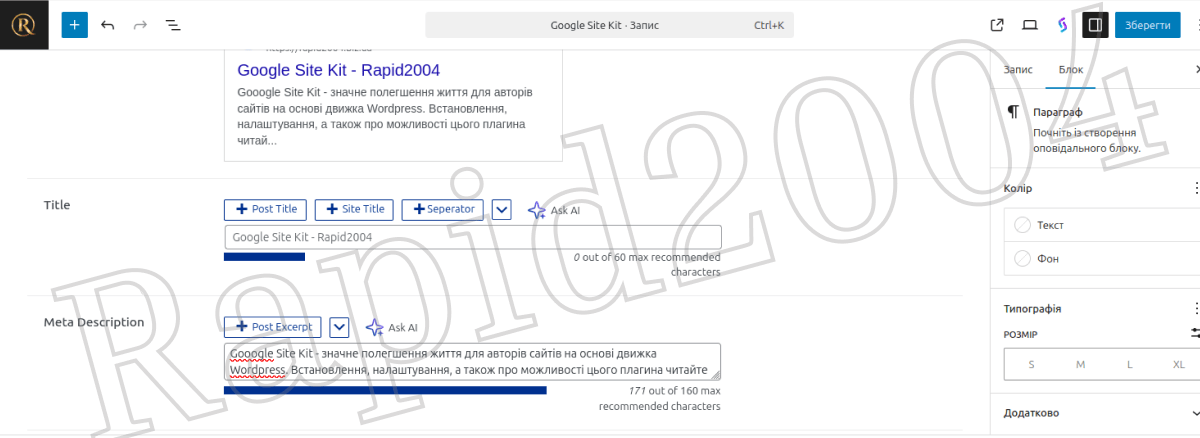Image resolution: width=1200 pixels, height=438 pixels.
Task: Open the block inserter plus button
Action: click(75, 25)
